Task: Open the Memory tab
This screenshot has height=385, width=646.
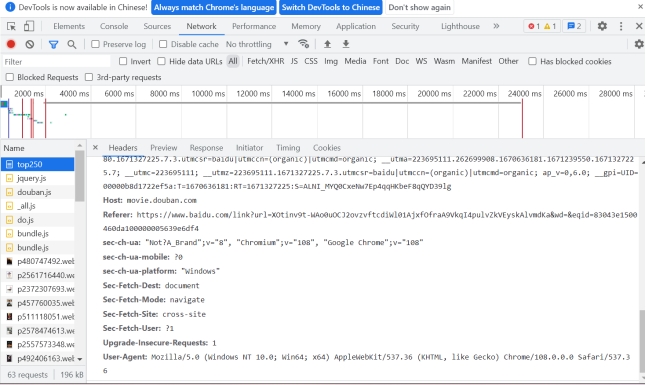Action: pos(306,26)
